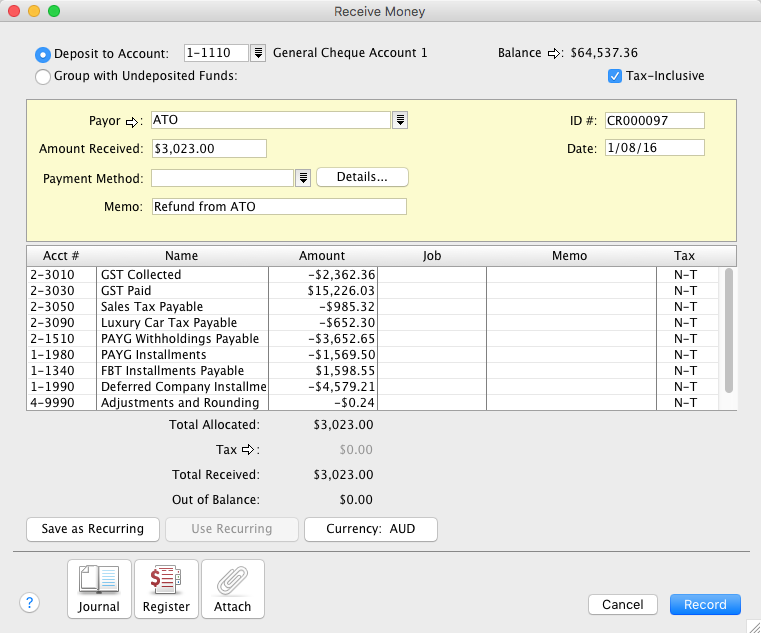Click the Attach paperclip icon
Screen dimensions: 761x633
point(233,589)
